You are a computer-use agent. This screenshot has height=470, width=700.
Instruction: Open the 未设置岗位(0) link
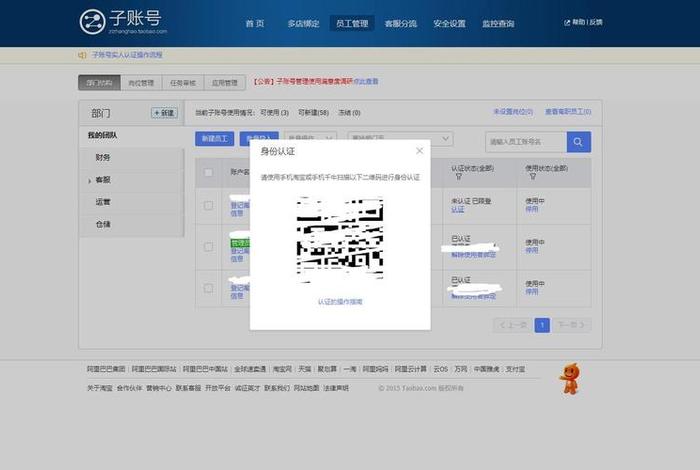(x=512, y=112)
